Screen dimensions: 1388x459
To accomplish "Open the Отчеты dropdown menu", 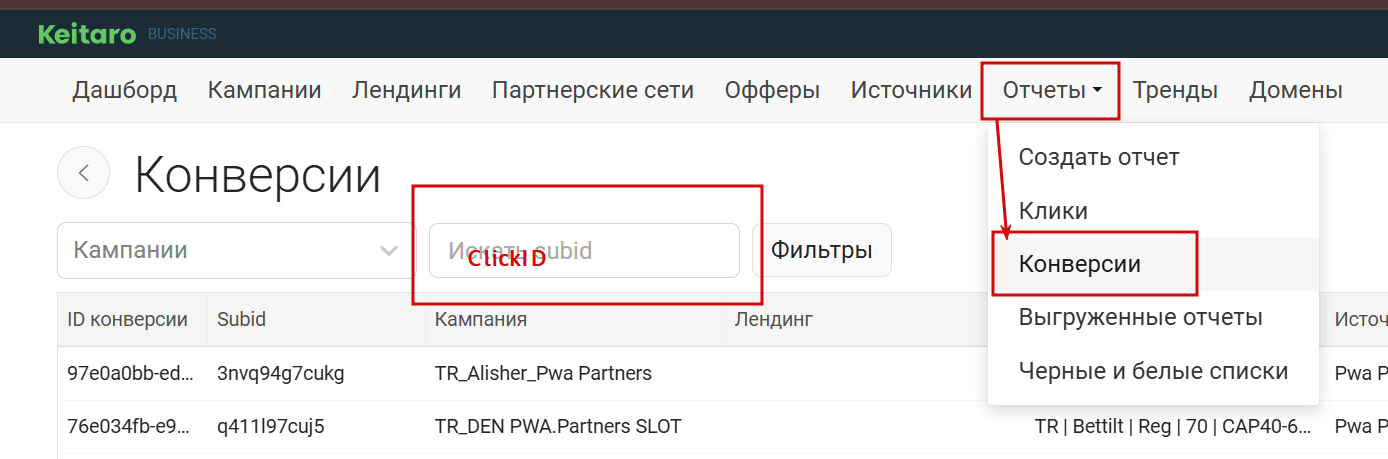I will (x=1052, y=91).
